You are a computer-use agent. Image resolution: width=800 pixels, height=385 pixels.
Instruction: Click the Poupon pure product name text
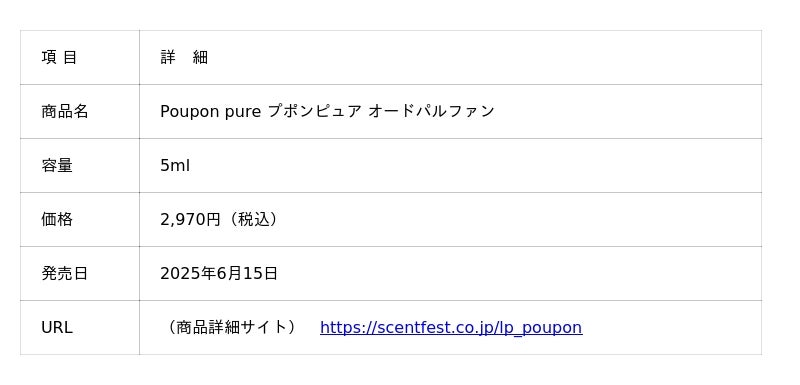click(210, 111)
